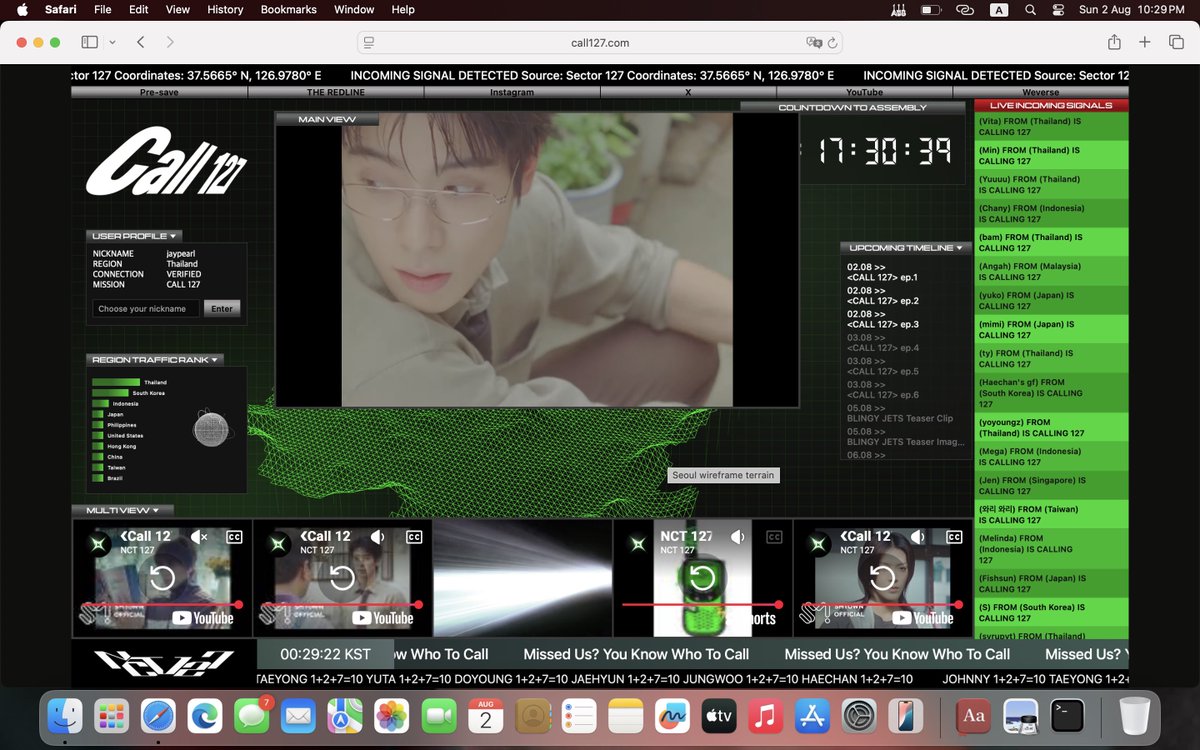
Task: Toggle captions on NCT 127 Shorts video
Action: (x=774, y=537)
